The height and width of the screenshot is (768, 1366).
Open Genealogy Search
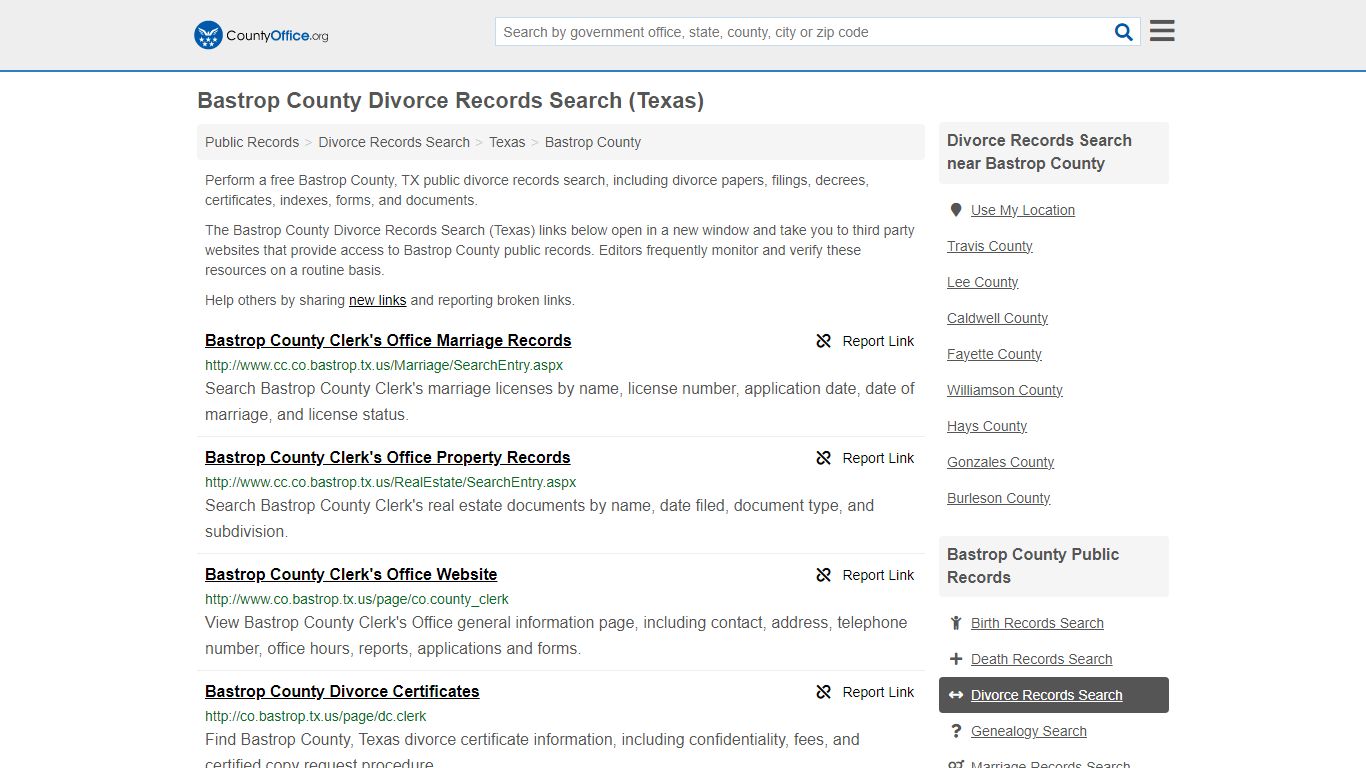click(1029, 731)
